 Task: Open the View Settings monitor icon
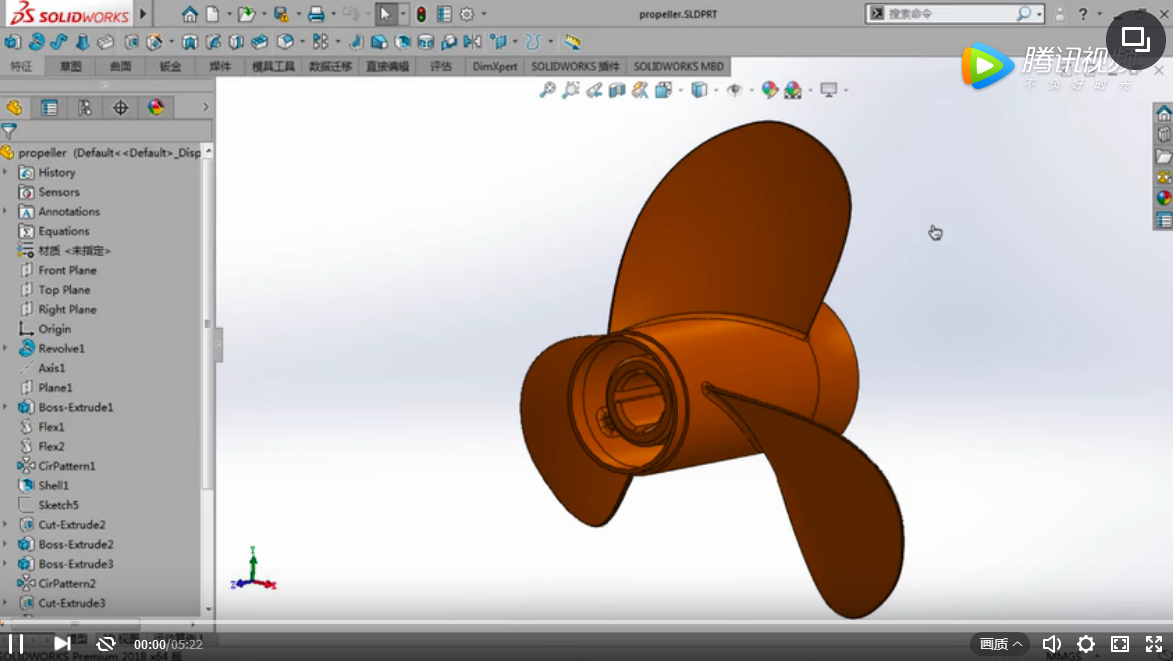click(829, 90)
